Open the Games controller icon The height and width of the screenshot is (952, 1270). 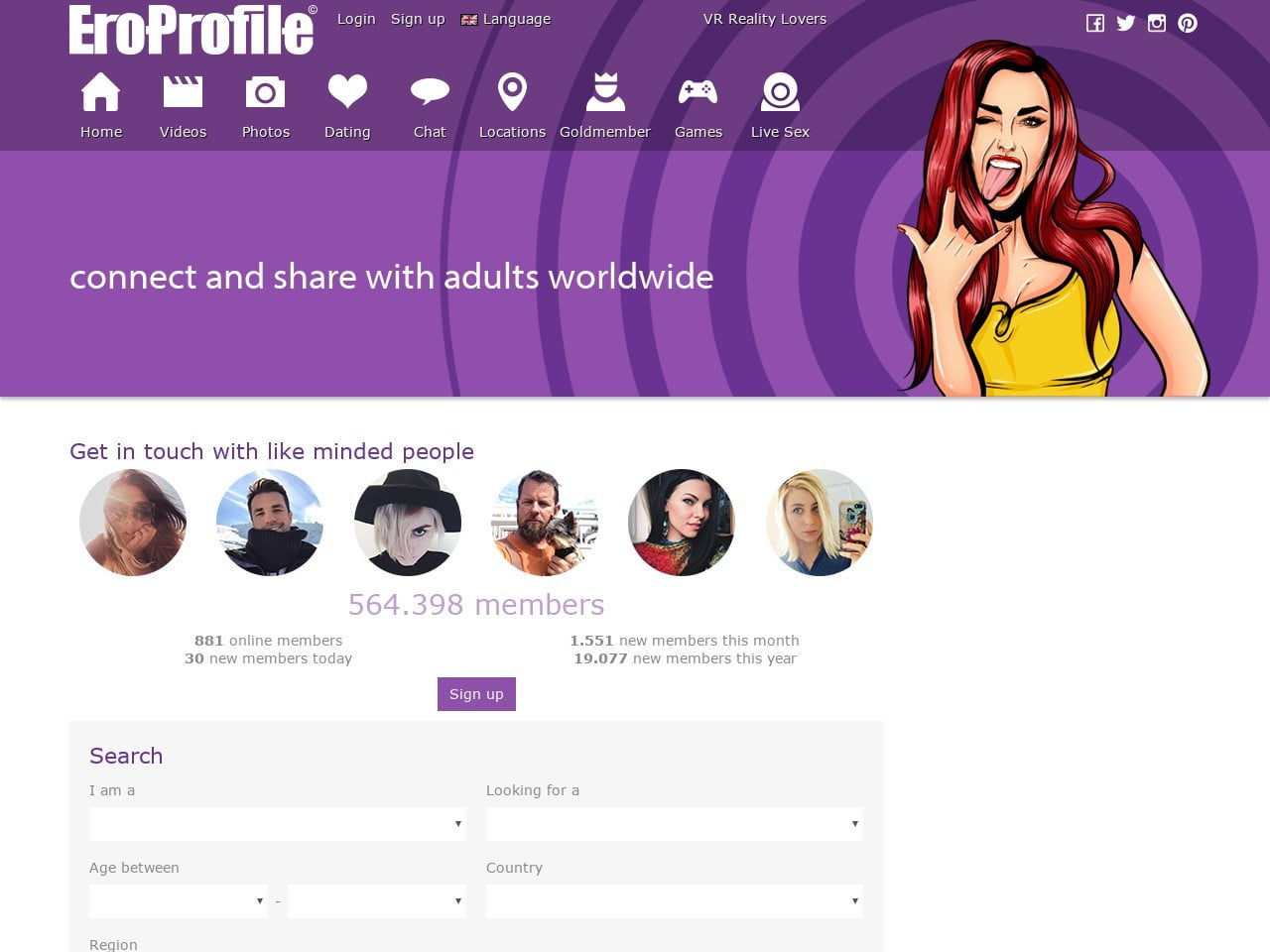tap(698, 92)
